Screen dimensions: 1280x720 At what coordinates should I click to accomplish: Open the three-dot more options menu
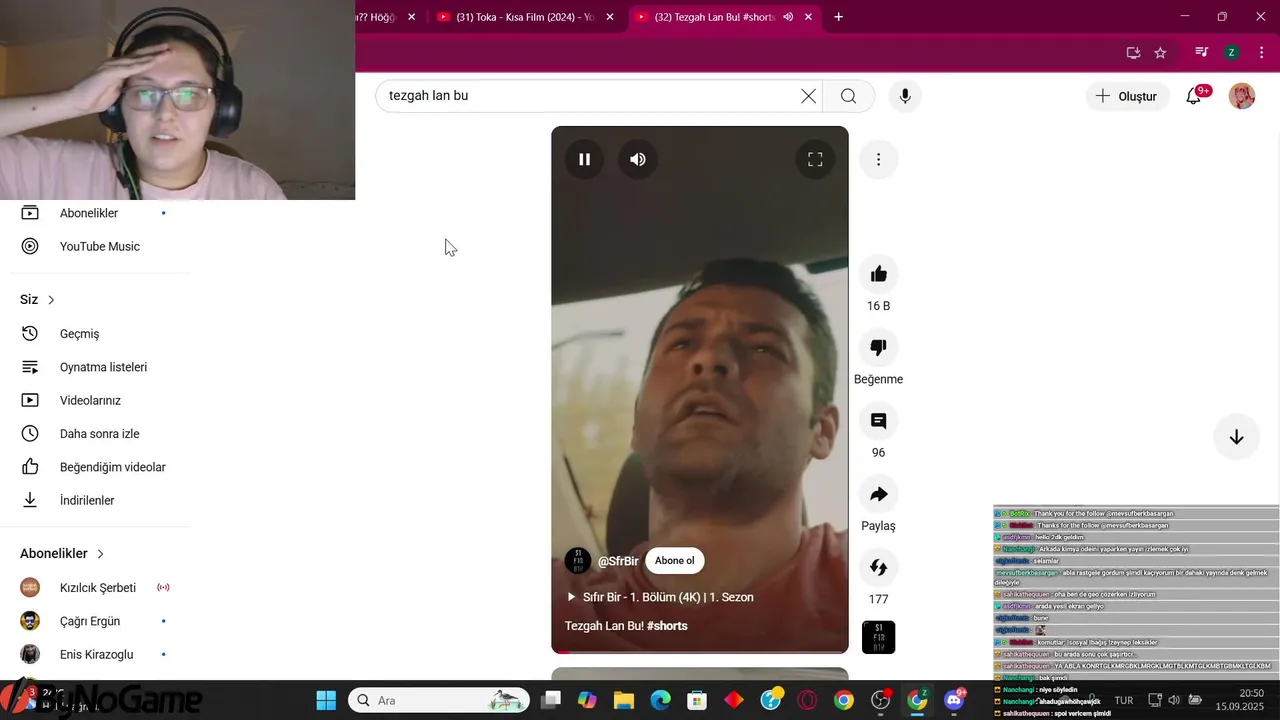point(878,159)
